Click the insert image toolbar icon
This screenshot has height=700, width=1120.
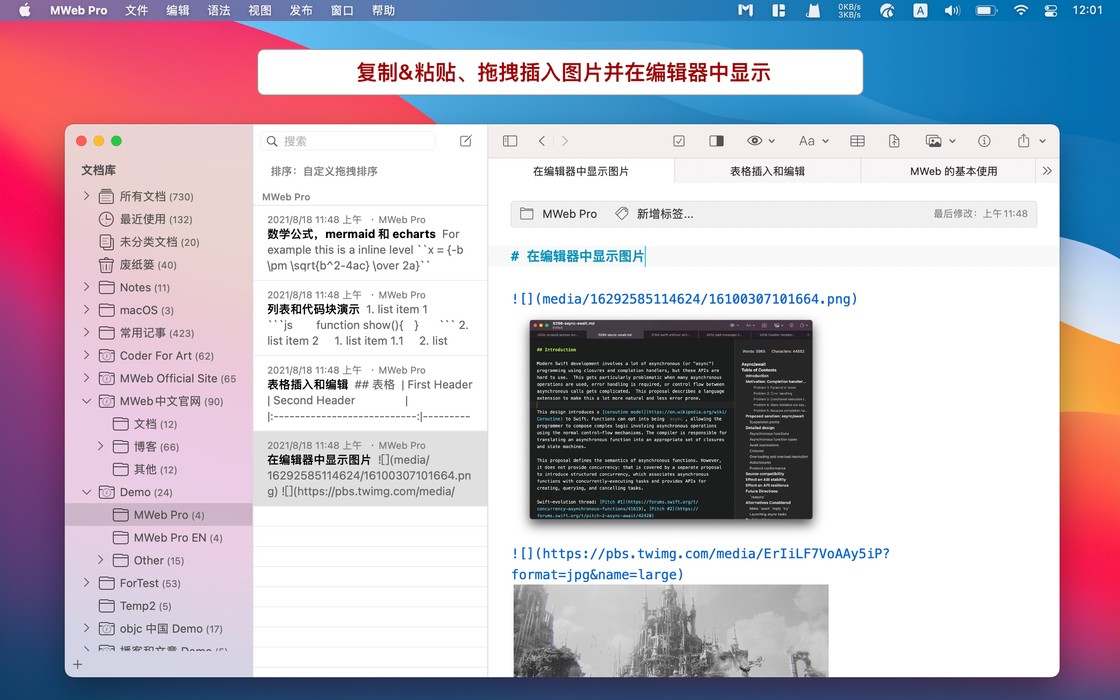point(934,141)
